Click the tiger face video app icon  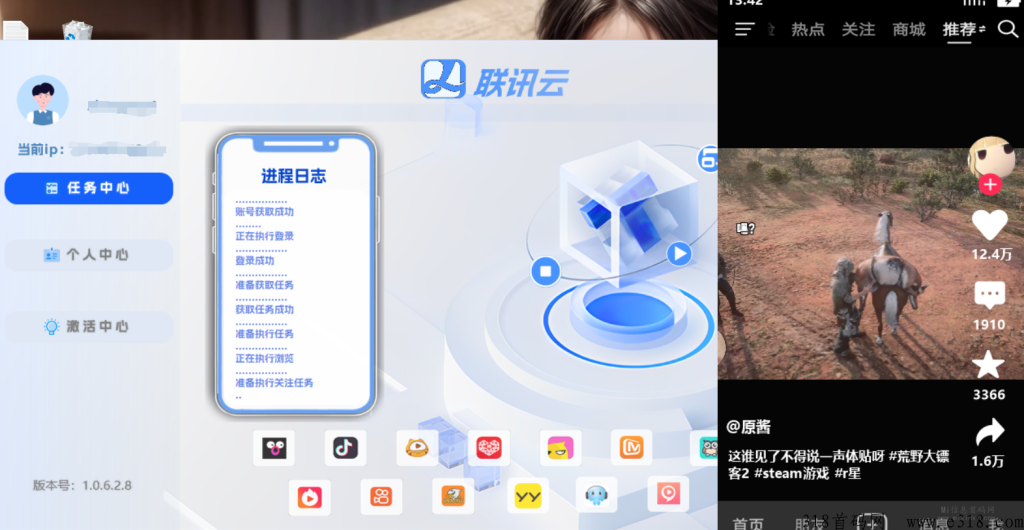[x=417, y=447]
